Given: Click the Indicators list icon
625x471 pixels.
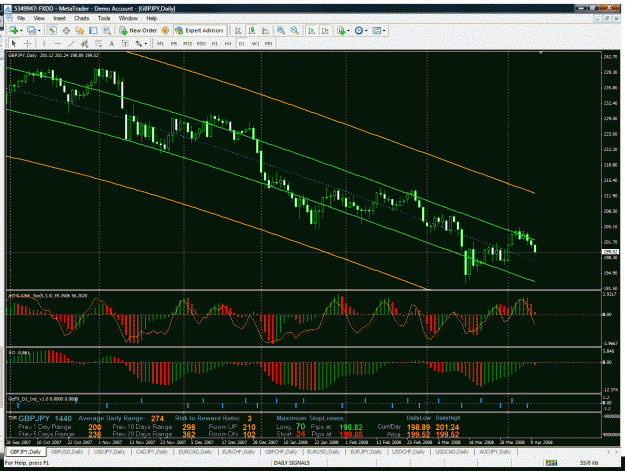Looking at the screenshot, I should [x=341, y=31].
